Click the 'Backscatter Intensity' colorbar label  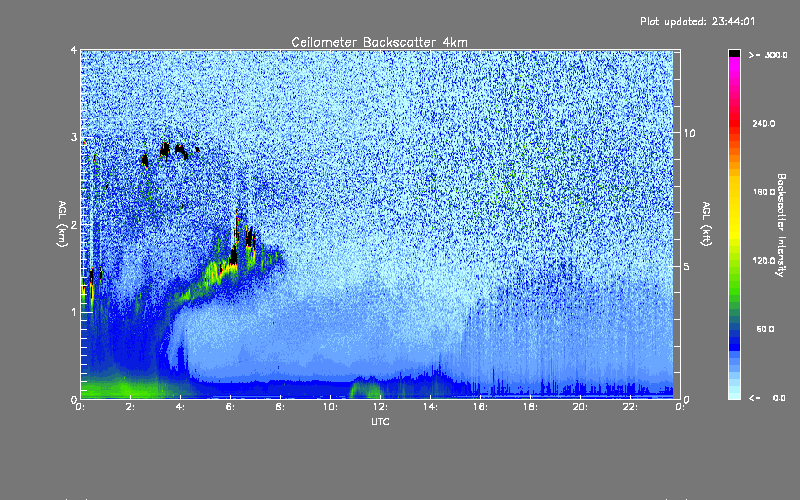(781, 225)
